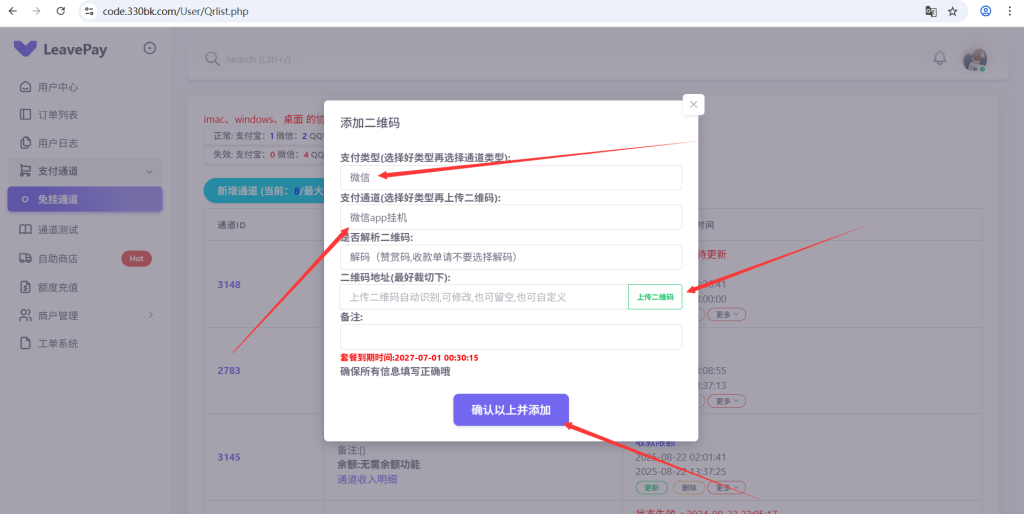The width and height of the screenshot is (1024, 514).
Task: Open 通道收入明细 link
Action: point(367,479)
